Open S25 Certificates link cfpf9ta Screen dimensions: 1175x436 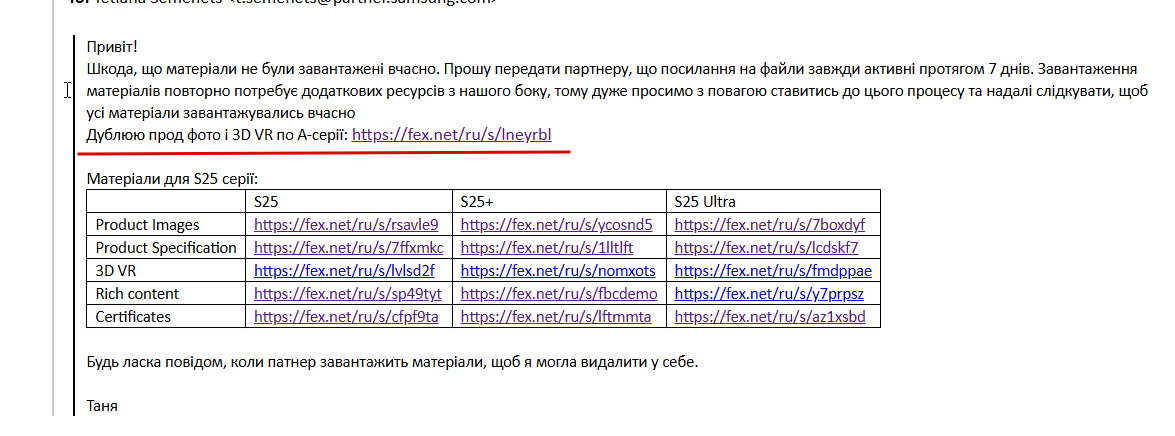point(346,317)
